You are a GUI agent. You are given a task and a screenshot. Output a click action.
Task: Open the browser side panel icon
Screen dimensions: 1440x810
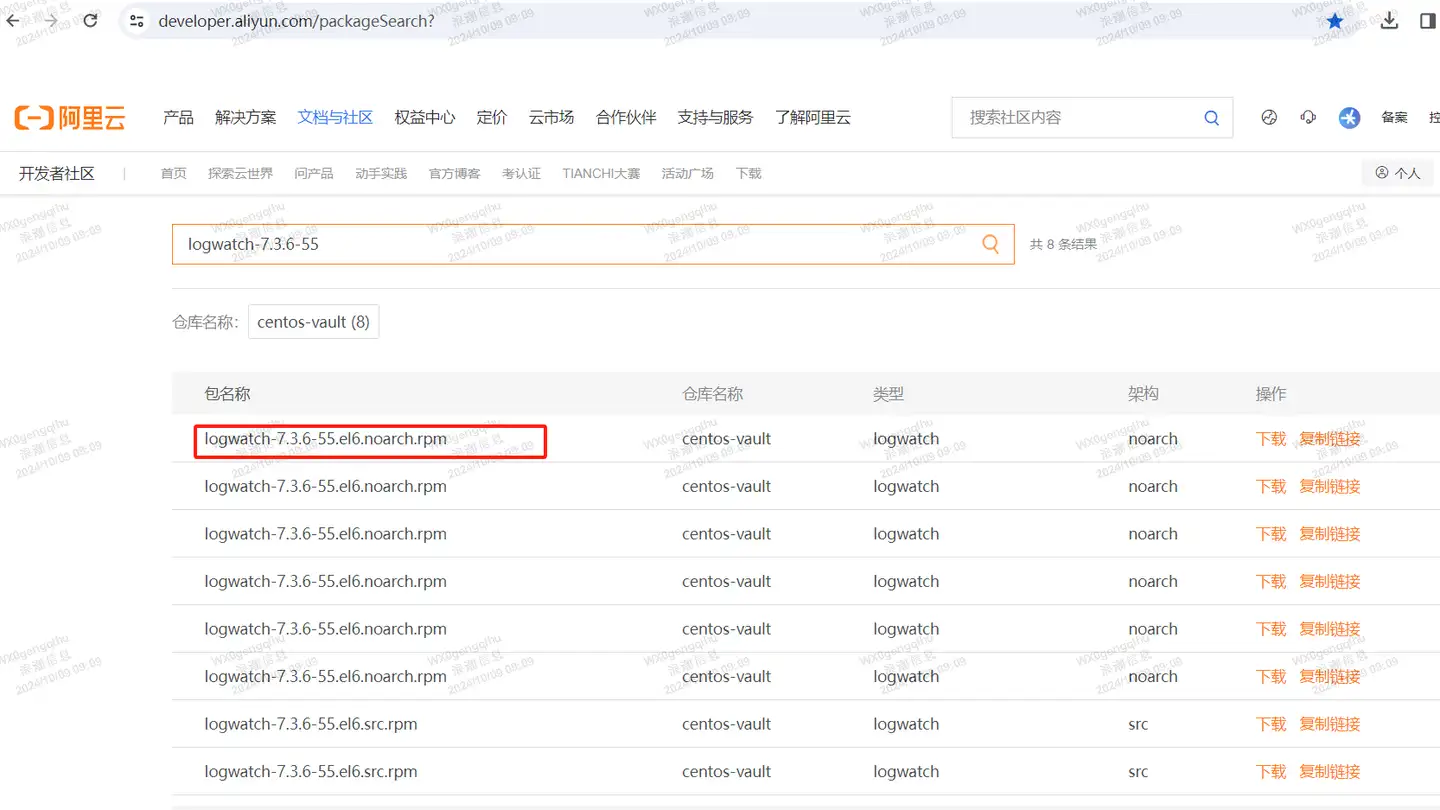click(1427, 20)
